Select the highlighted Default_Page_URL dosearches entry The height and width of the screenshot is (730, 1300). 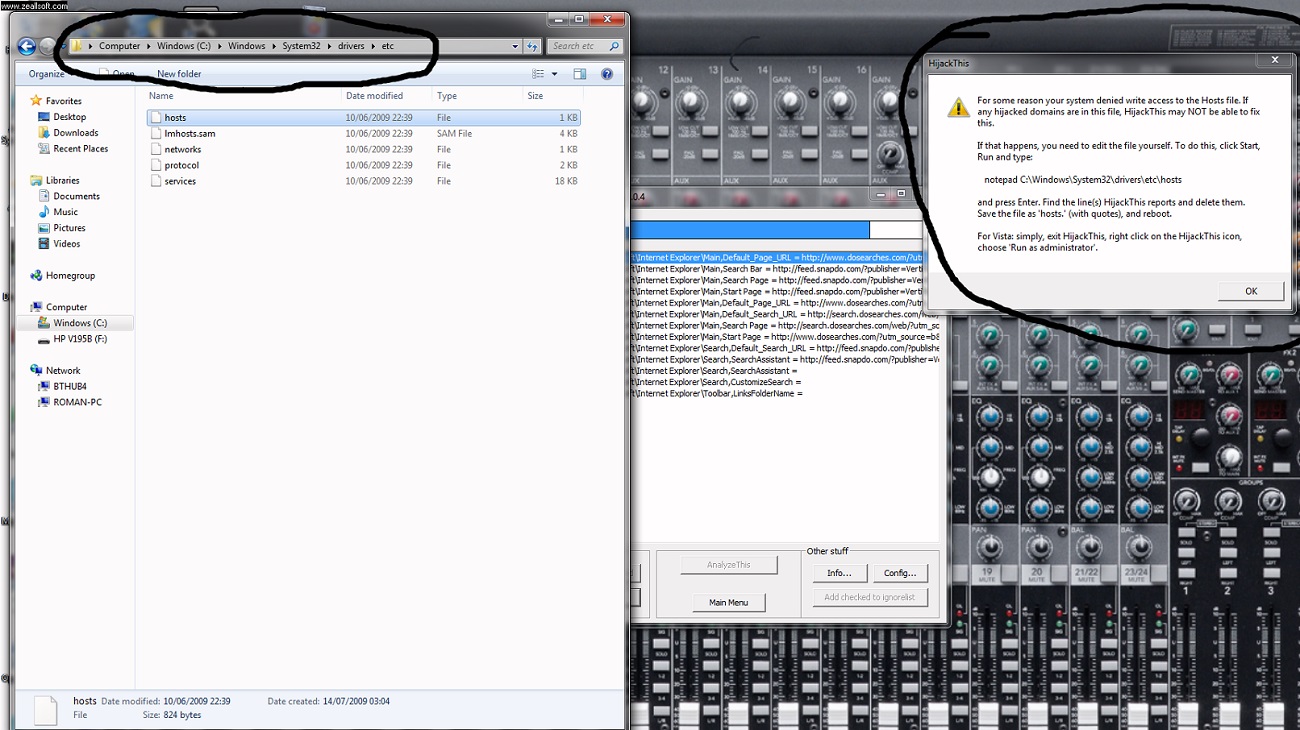click(x=777, y=258)
